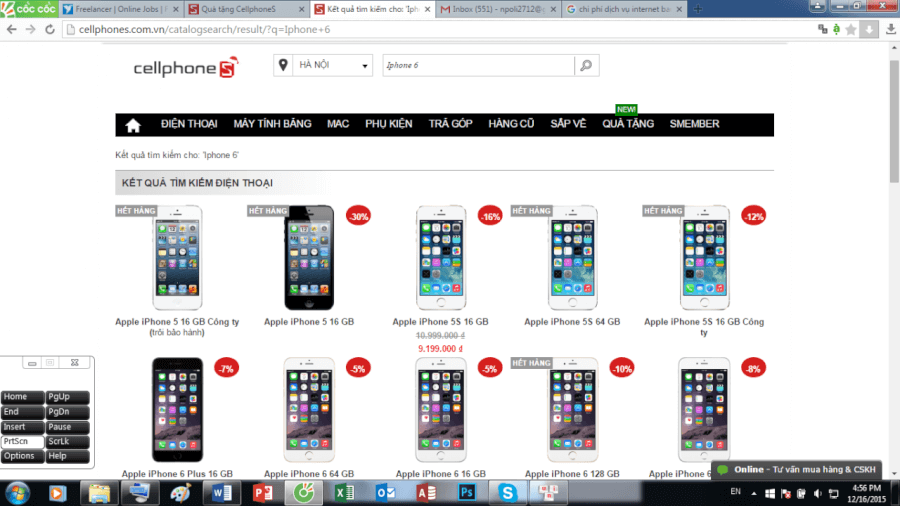Screen dimensions: 900x506
Task: Open Photoshop from the taskbar
Action: [x=467, y=493]
